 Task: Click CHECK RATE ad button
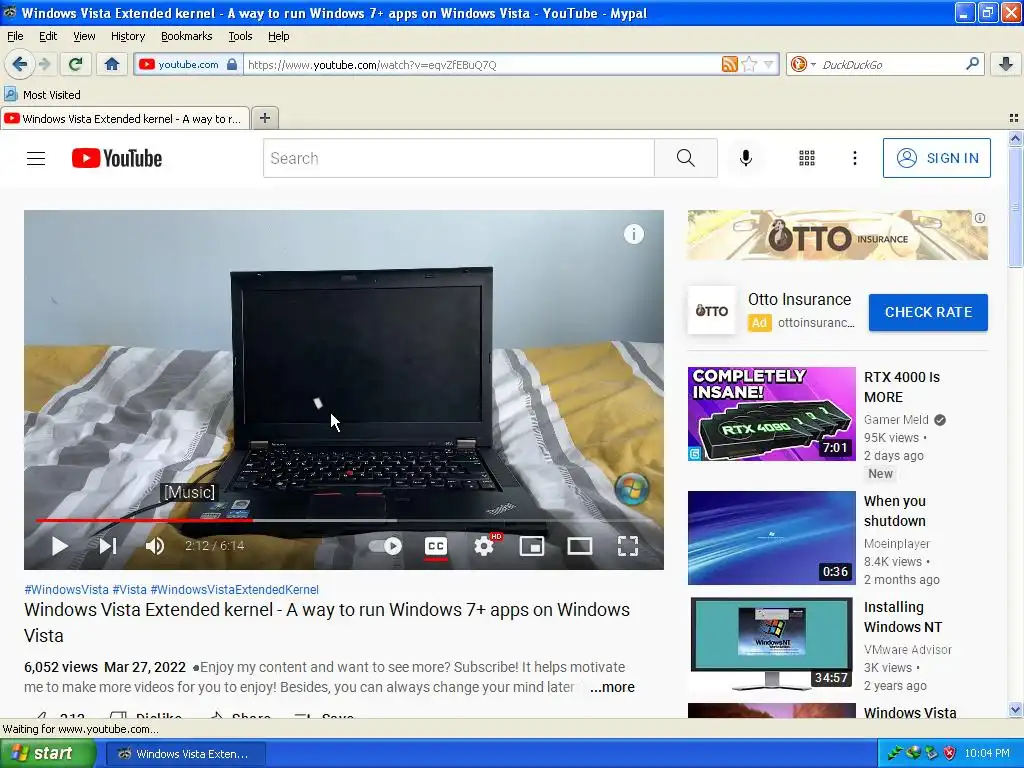click(x=928, y=312)
